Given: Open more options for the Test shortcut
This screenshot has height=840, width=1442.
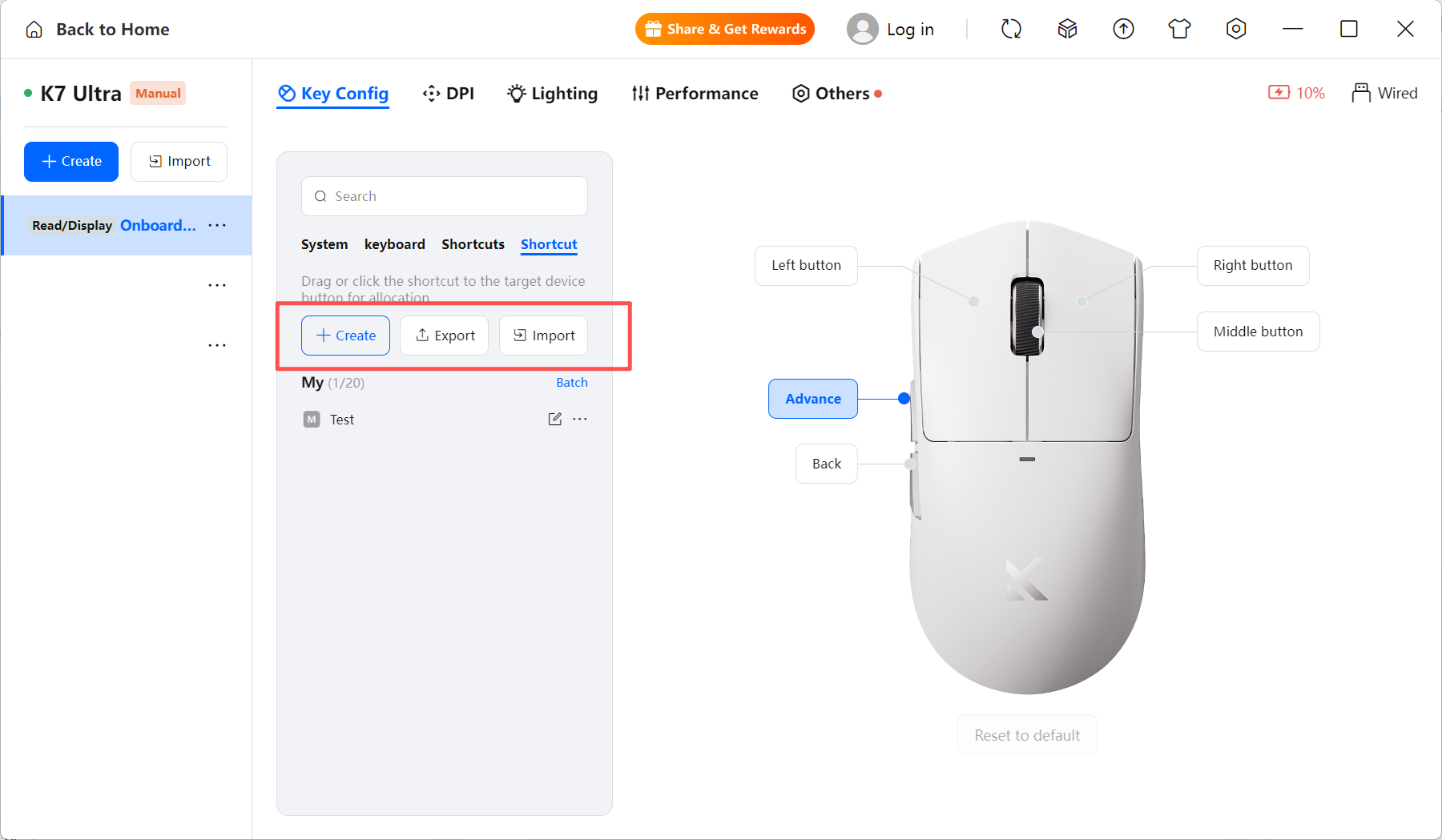Looking at the screenshot, I should pyautogui.click(x=580, y=419).
